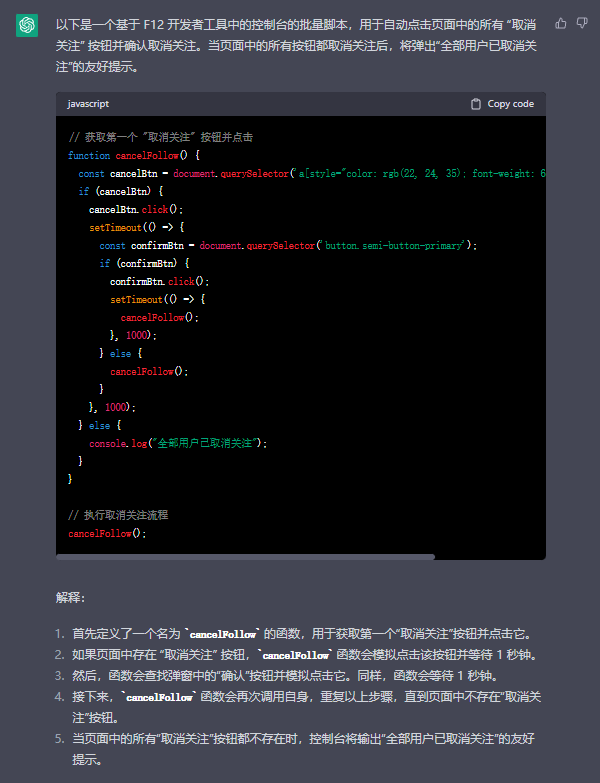Image resolution: width=600 pixels, height=783 pixels.
Task: Click the final 'cancelFollow();' call line
Action: pos(107,533)
